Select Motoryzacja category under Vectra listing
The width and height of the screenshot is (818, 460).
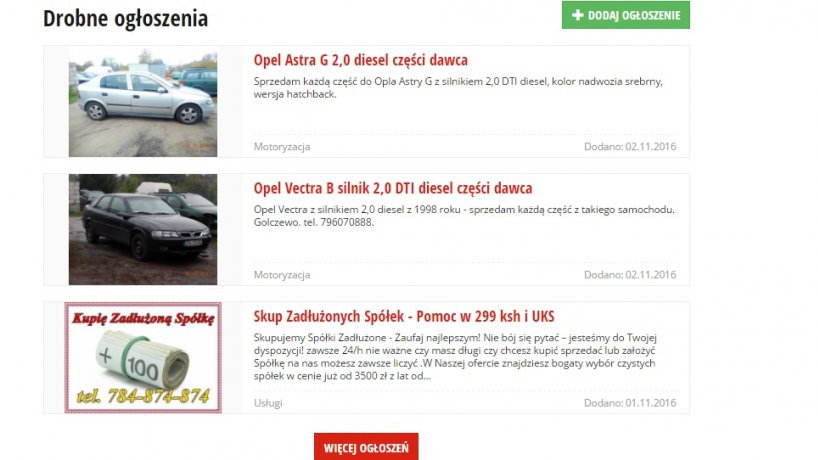[282, 275]
